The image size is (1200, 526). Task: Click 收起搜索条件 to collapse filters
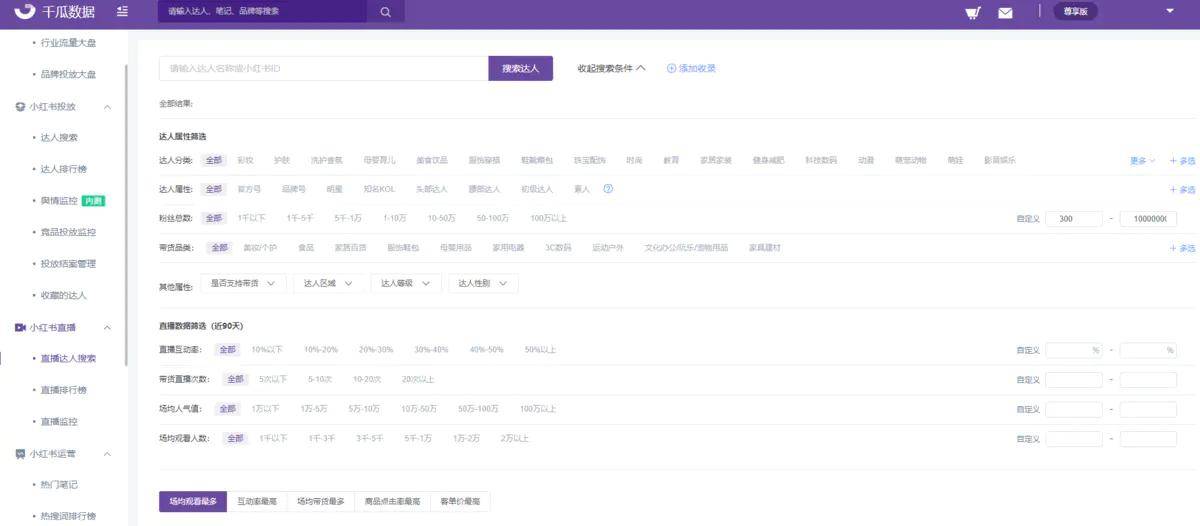[611, 68]
